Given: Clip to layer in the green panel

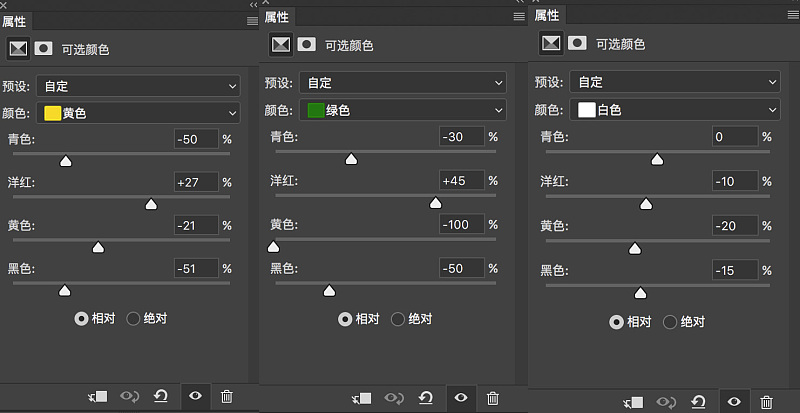Looking at the screenshot, I should pos(362,398).
